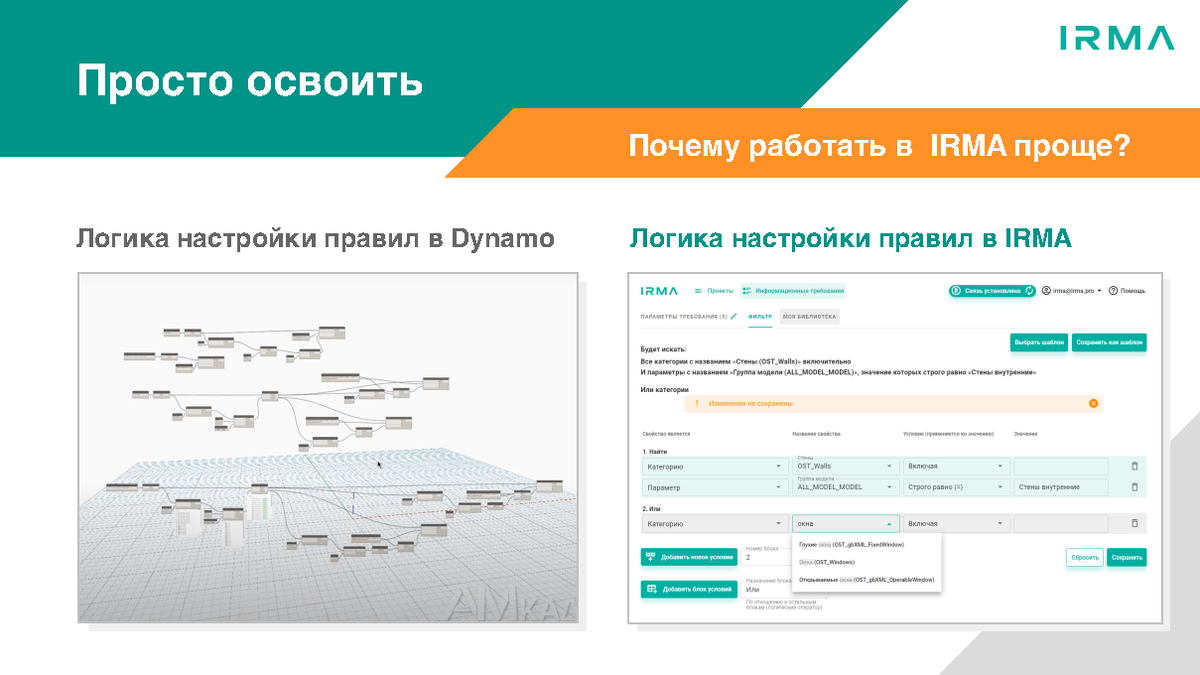Screen dimensions: 1200x675
Task: Click the Номер блока field
Action: click(x=767, y=555)
